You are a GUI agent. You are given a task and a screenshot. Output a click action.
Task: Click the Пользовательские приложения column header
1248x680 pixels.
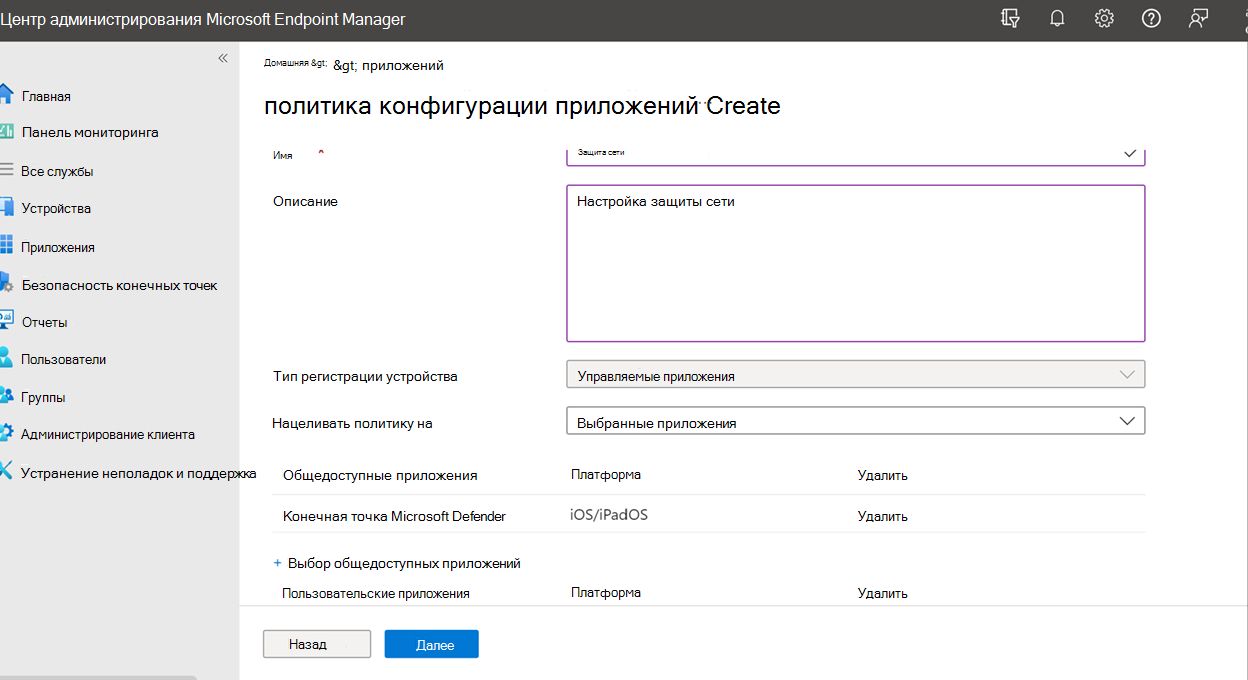(x=376, y=593)
